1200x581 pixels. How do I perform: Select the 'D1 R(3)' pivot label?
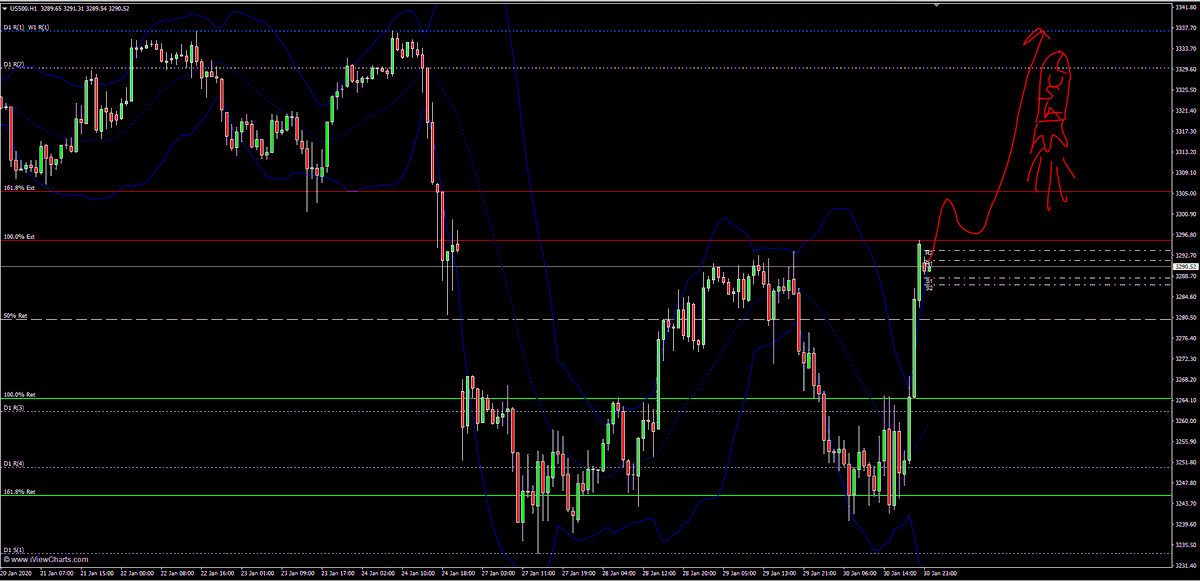click(x=14, y=408)
